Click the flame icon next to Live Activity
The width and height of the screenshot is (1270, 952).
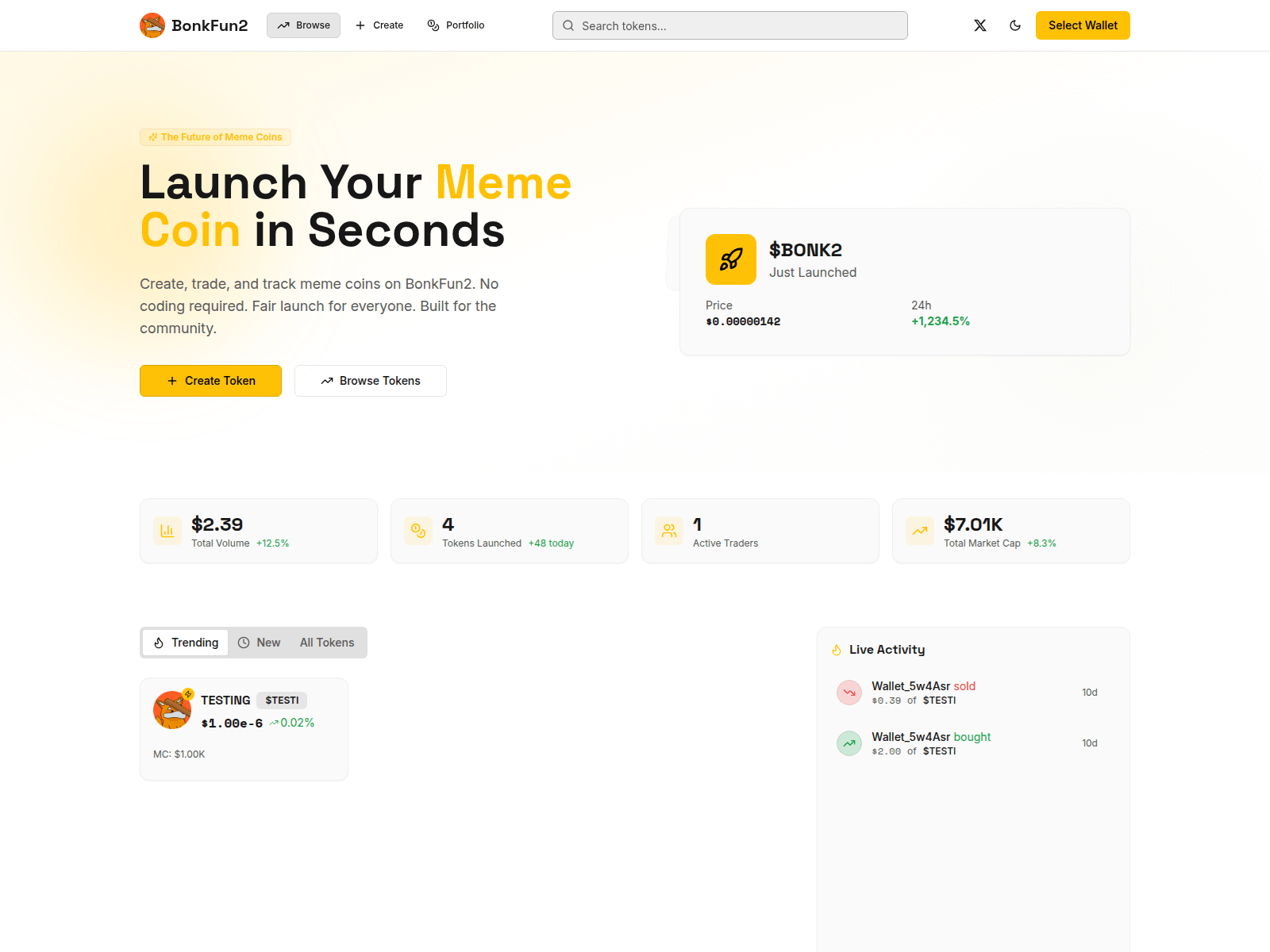point(837,650)
